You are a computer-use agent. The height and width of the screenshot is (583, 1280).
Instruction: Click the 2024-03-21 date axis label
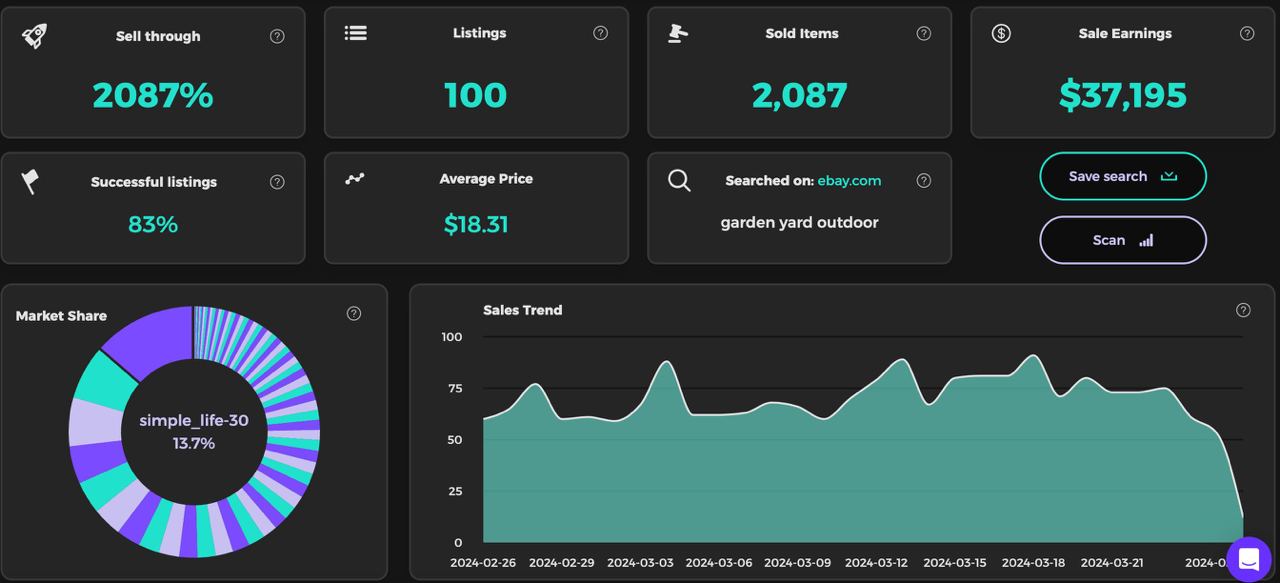pos(1113,563)
